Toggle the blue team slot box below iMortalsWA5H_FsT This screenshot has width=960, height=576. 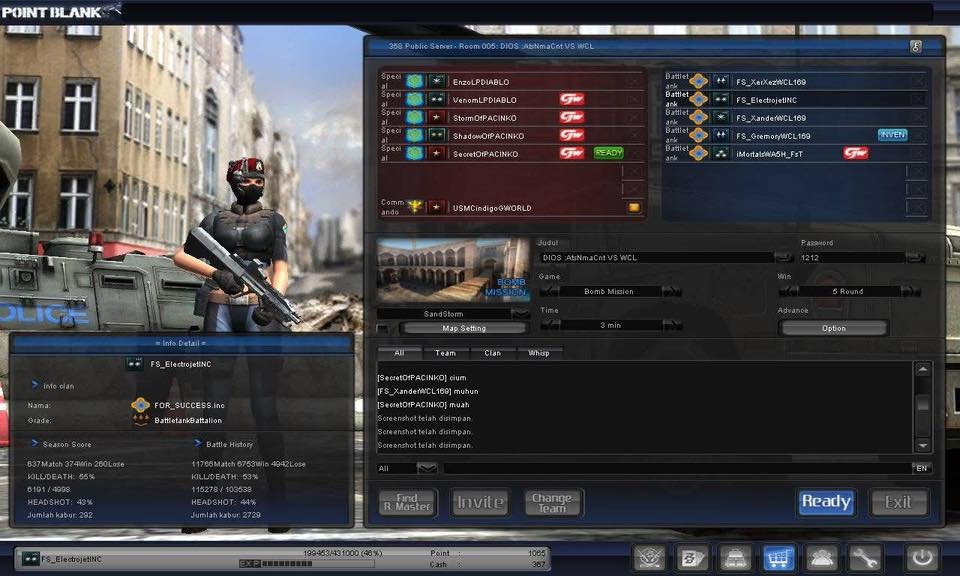[x=917, y=172]
